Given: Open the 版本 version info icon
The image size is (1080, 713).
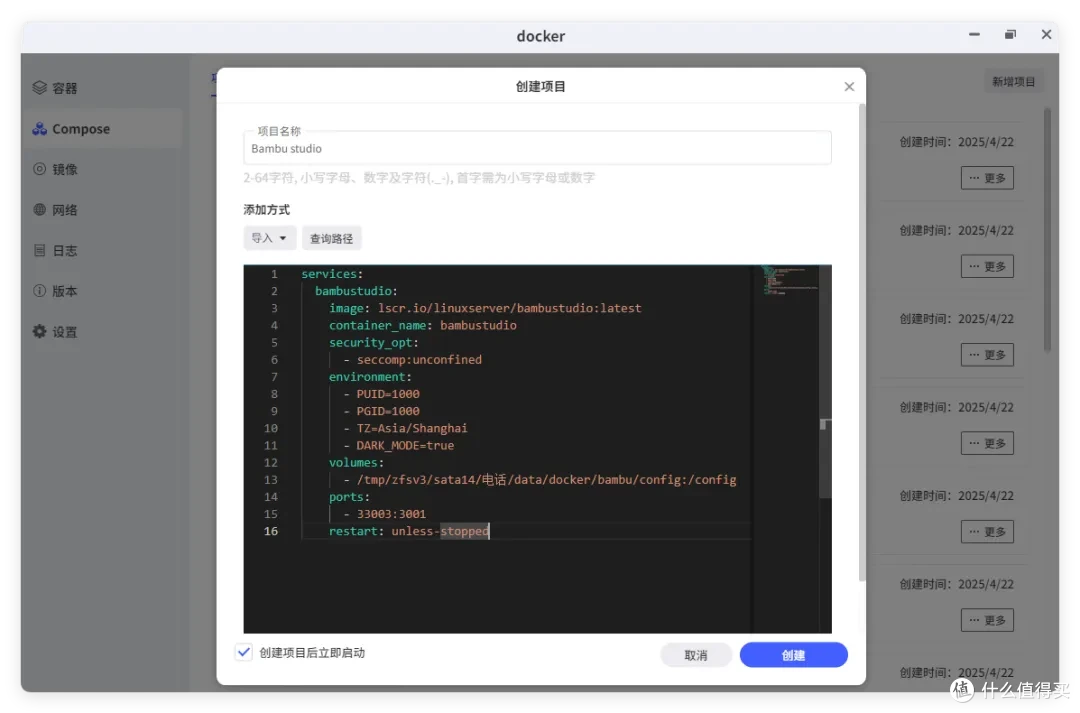Looking at the screenshot, I should (x=40, y=291).
